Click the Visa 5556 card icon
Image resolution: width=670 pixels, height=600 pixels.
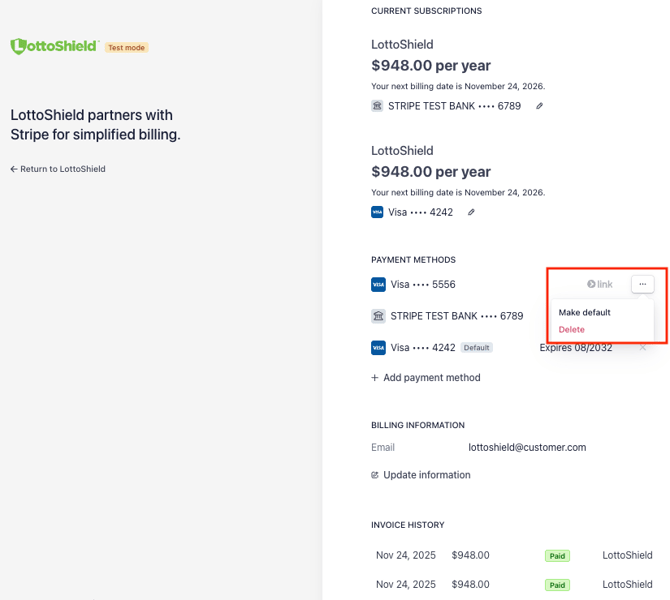click(x=378, y=285)
